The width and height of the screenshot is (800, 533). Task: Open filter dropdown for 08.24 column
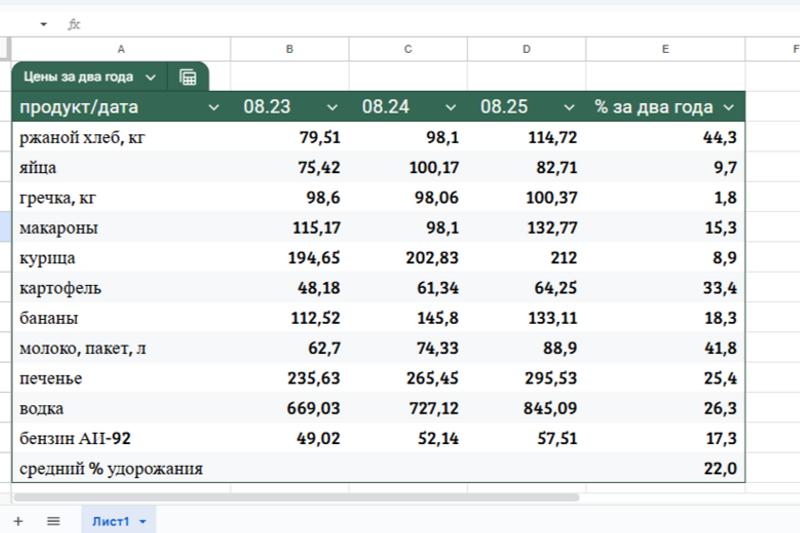(x=451, y=107)
